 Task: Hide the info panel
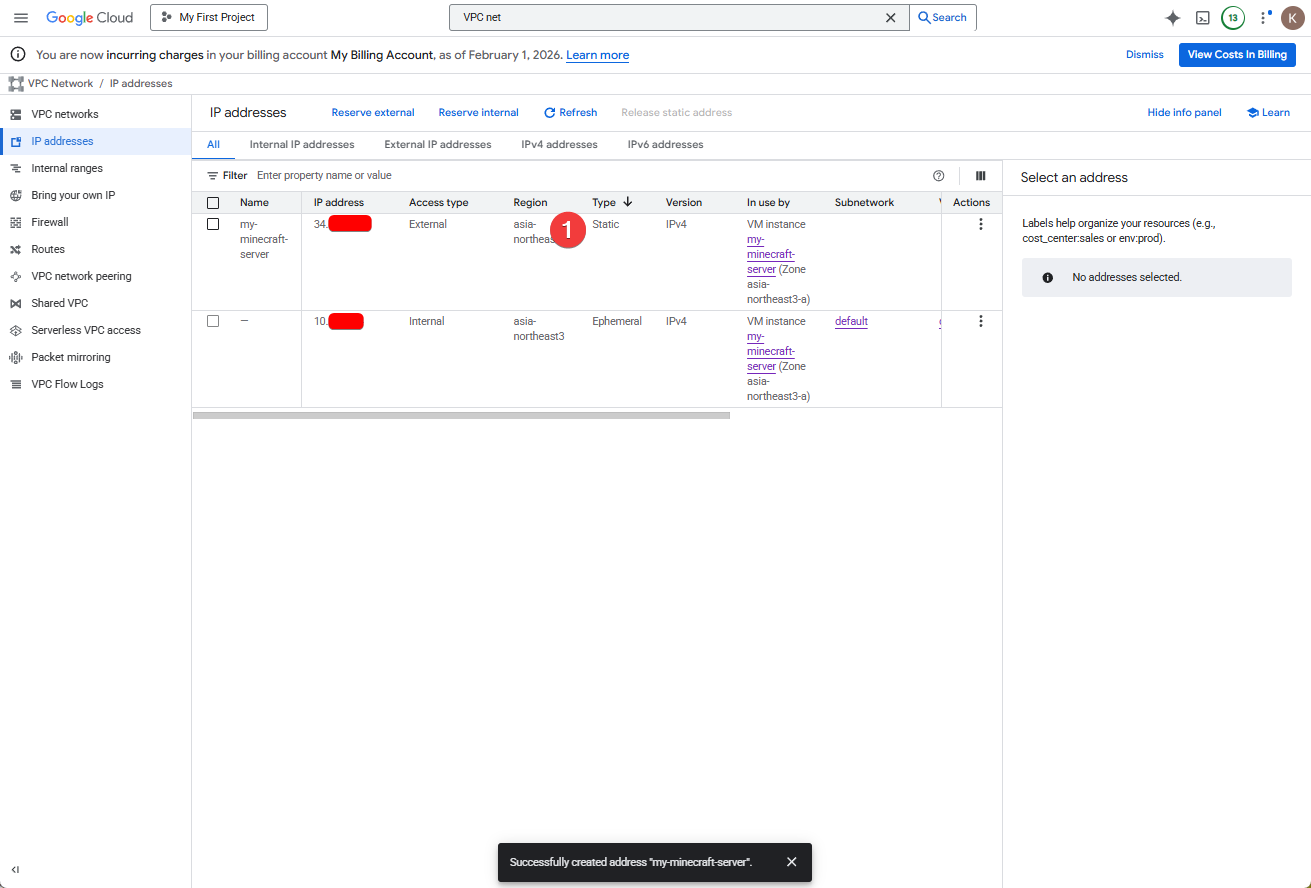coord(1184,113)
